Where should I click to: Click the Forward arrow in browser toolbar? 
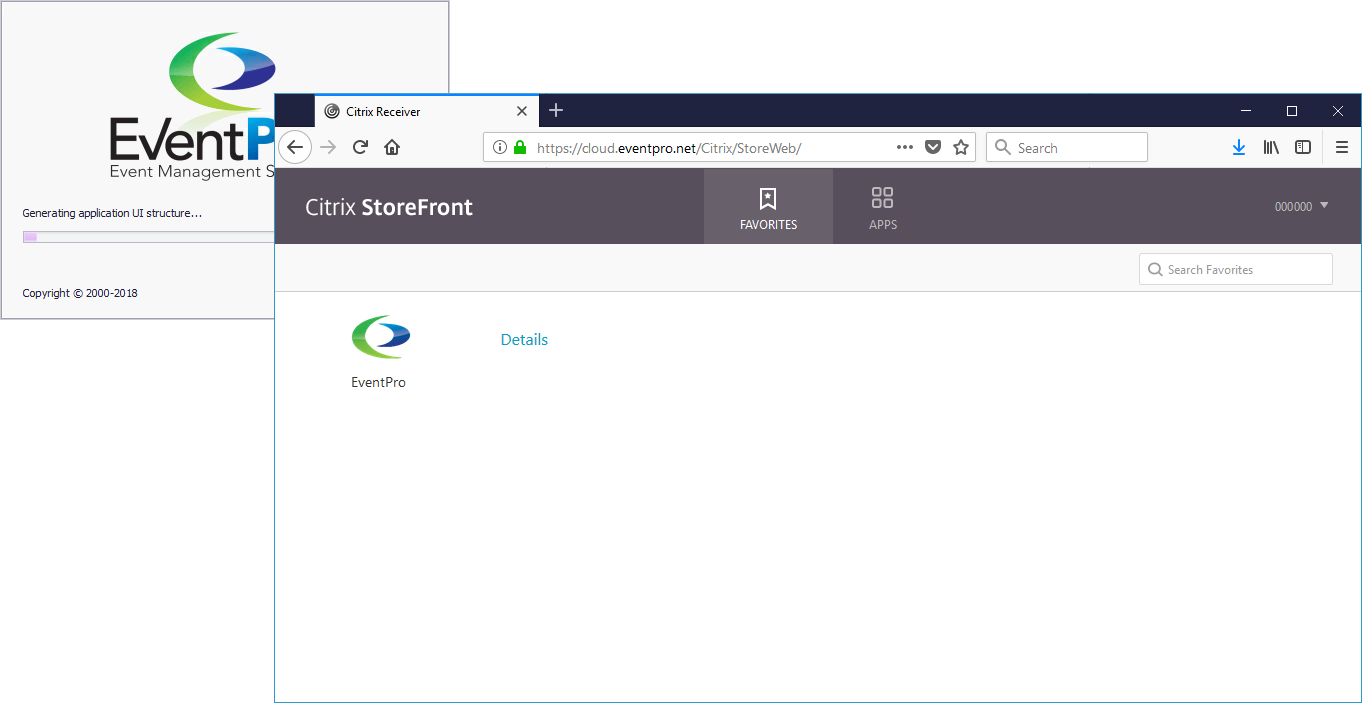[x=328, y=147]
